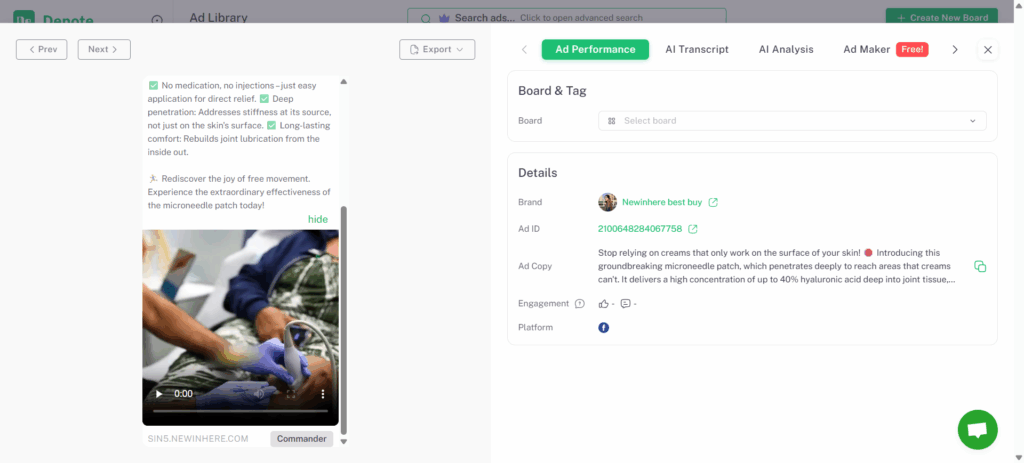Play the ad video

point(159,394)
